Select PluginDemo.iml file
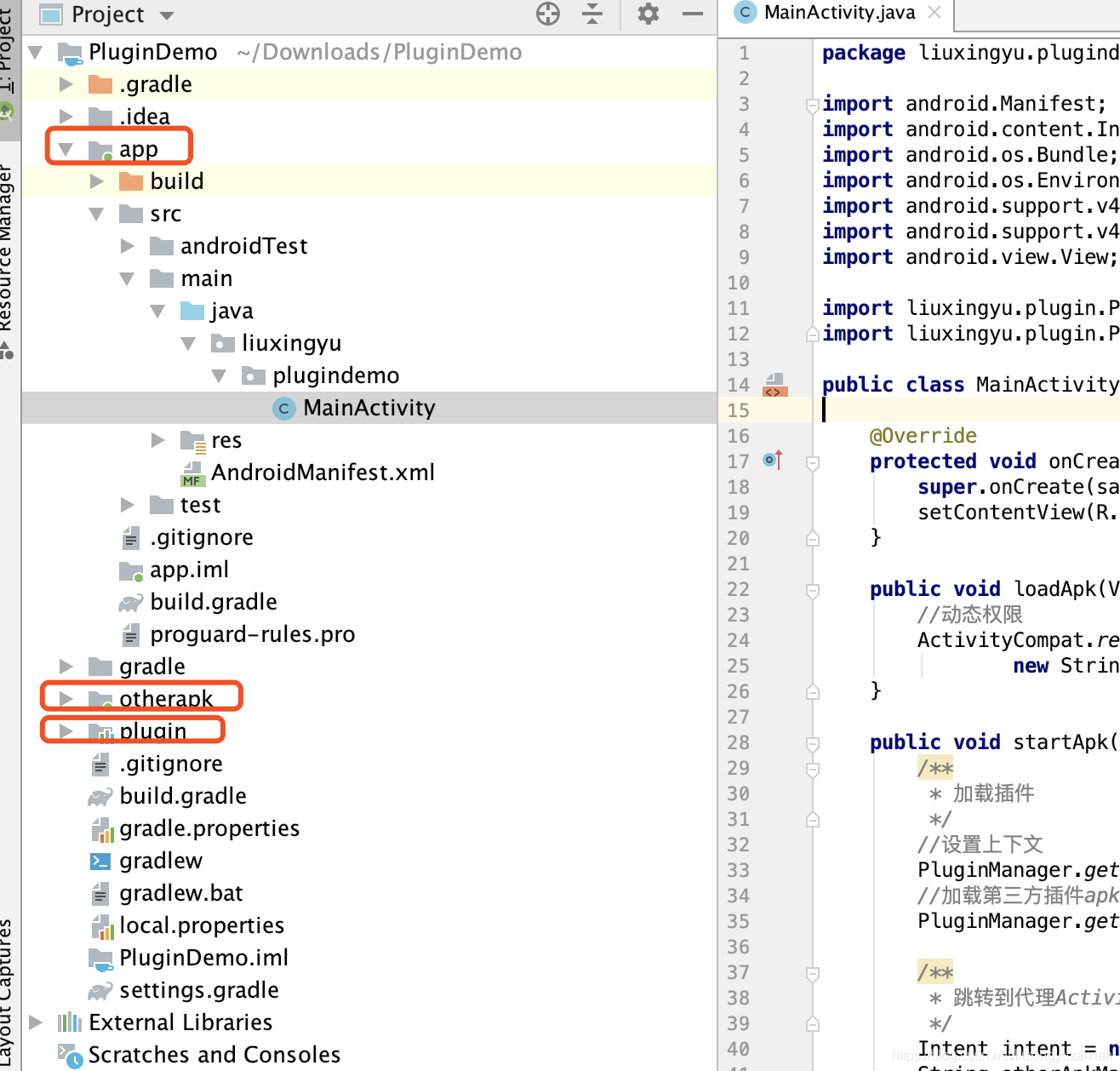The image size is (1120, 1071). click(x=203, y=958)
